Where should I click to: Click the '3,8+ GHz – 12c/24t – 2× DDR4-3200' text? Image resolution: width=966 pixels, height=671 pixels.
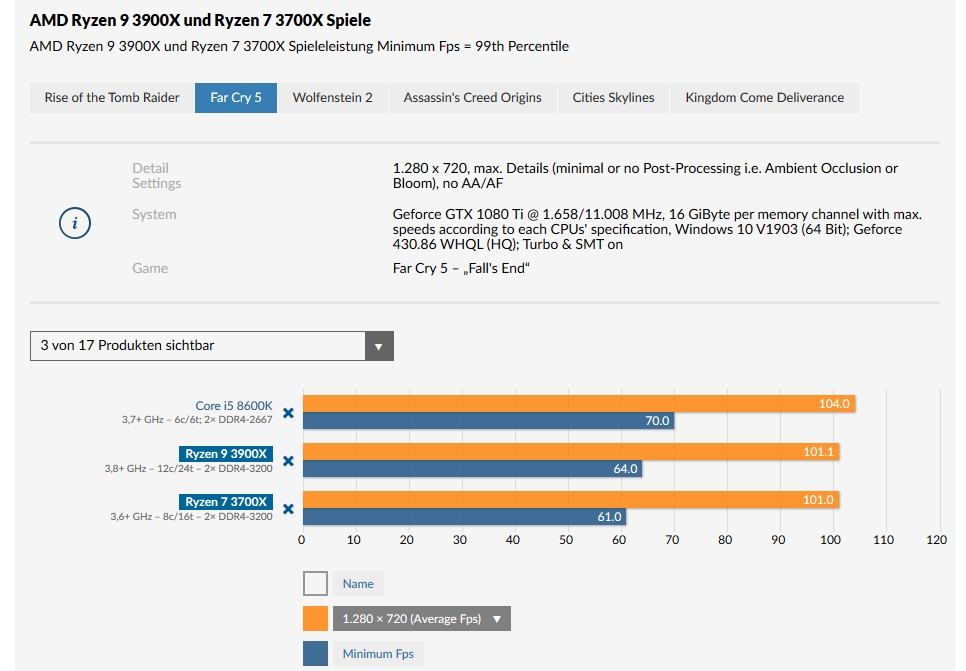pyautogui.click(x=189, y=468)
